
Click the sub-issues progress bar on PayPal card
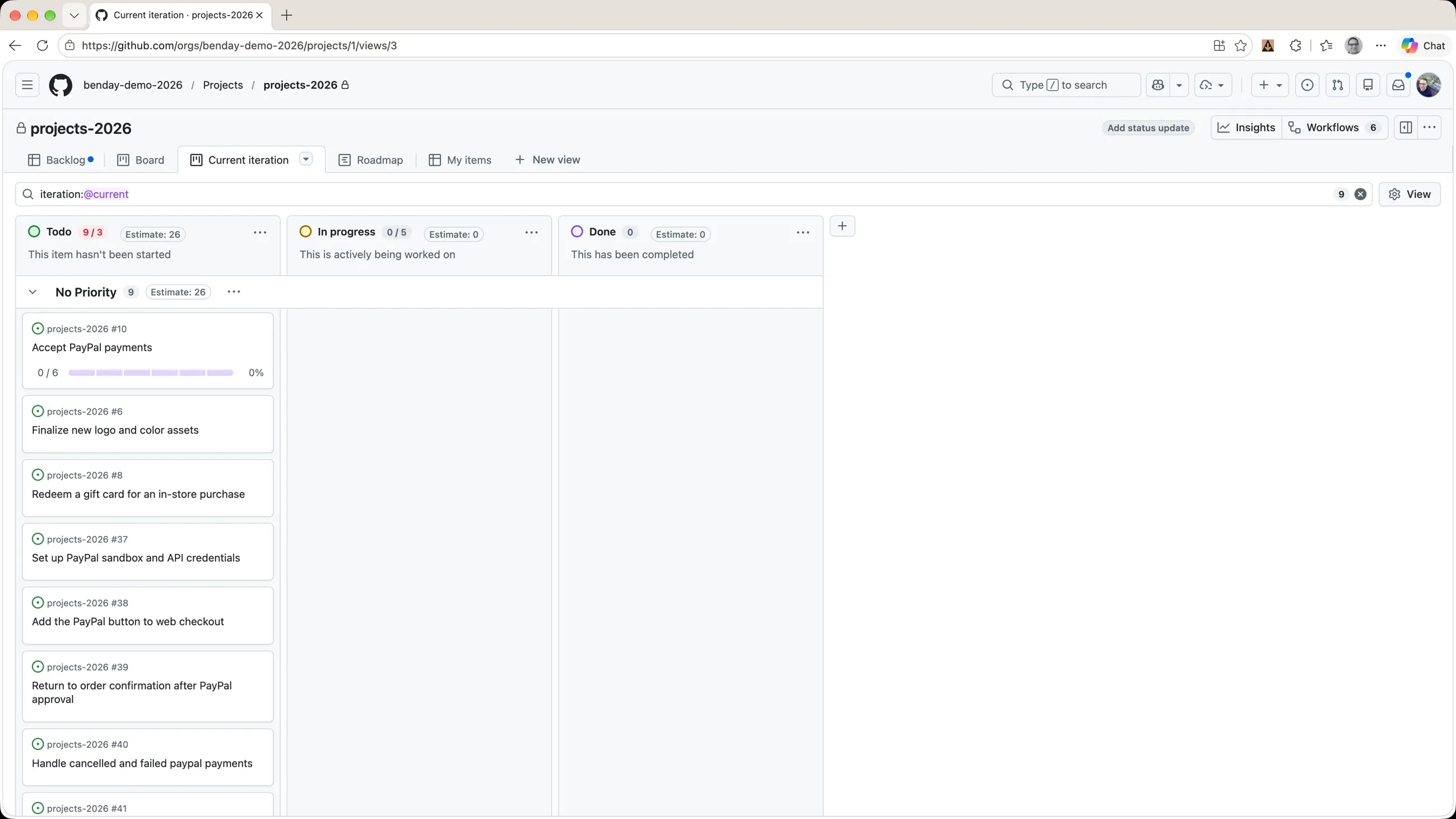(x=150, y=373)
